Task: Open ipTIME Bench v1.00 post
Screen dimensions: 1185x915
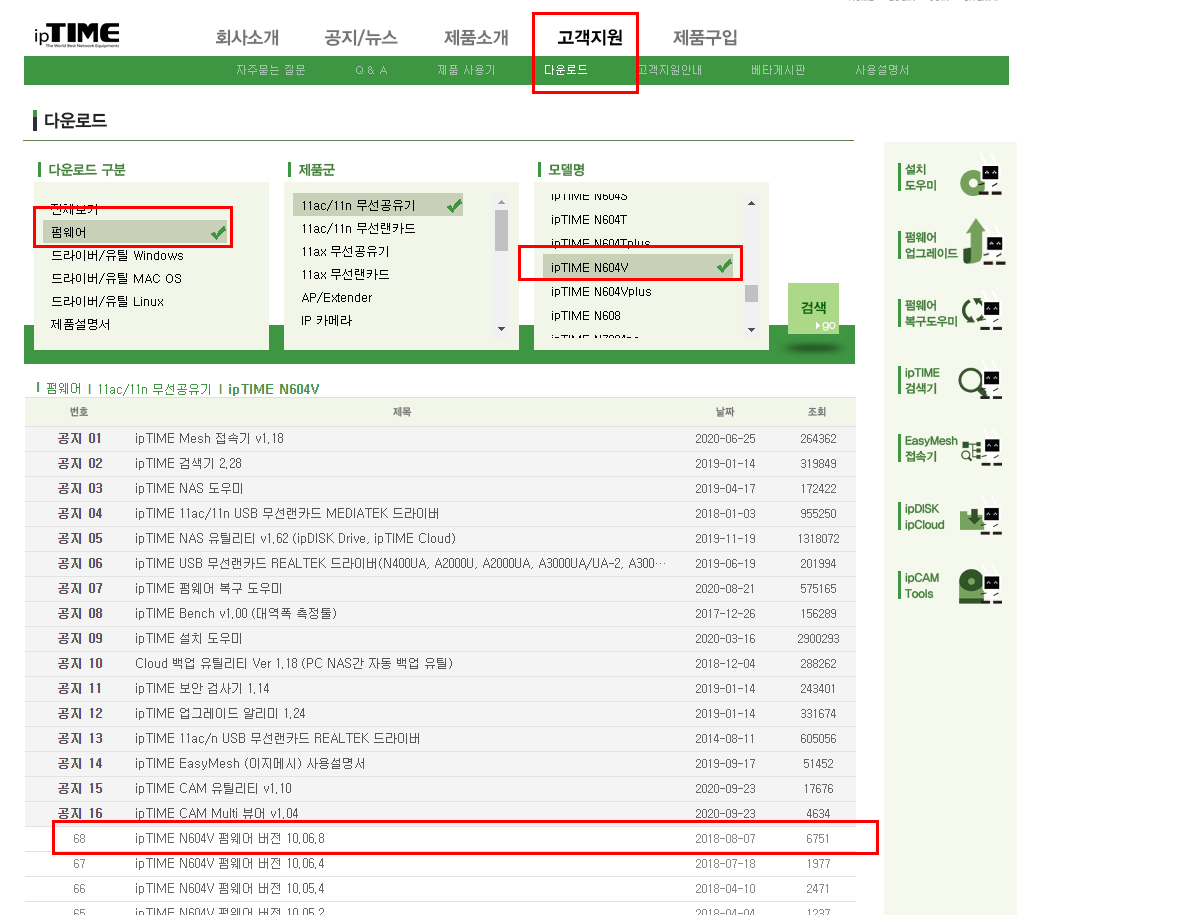Action: click(x=236, y=613)
